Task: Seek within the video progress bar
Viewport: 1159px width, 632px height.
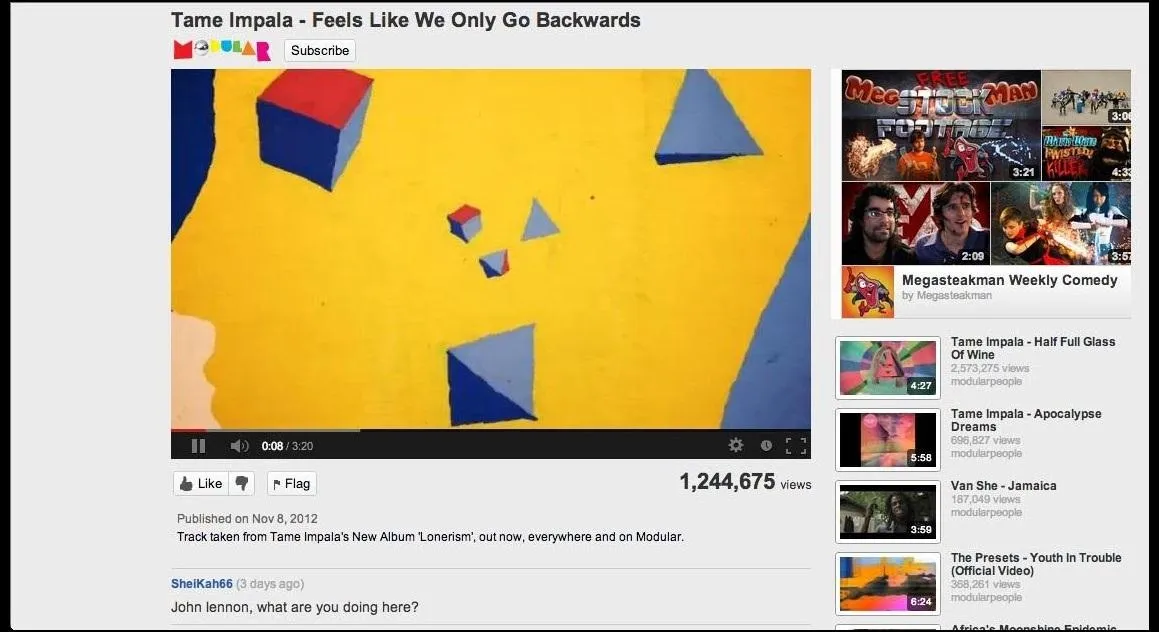Action: coord(491,430)
